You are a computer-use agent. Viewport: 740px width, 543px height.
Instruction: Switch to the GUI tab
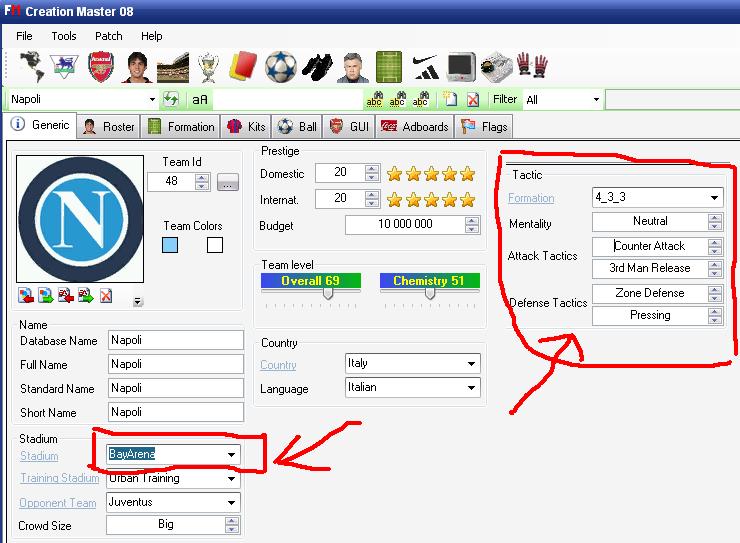(x=349, y=126)
